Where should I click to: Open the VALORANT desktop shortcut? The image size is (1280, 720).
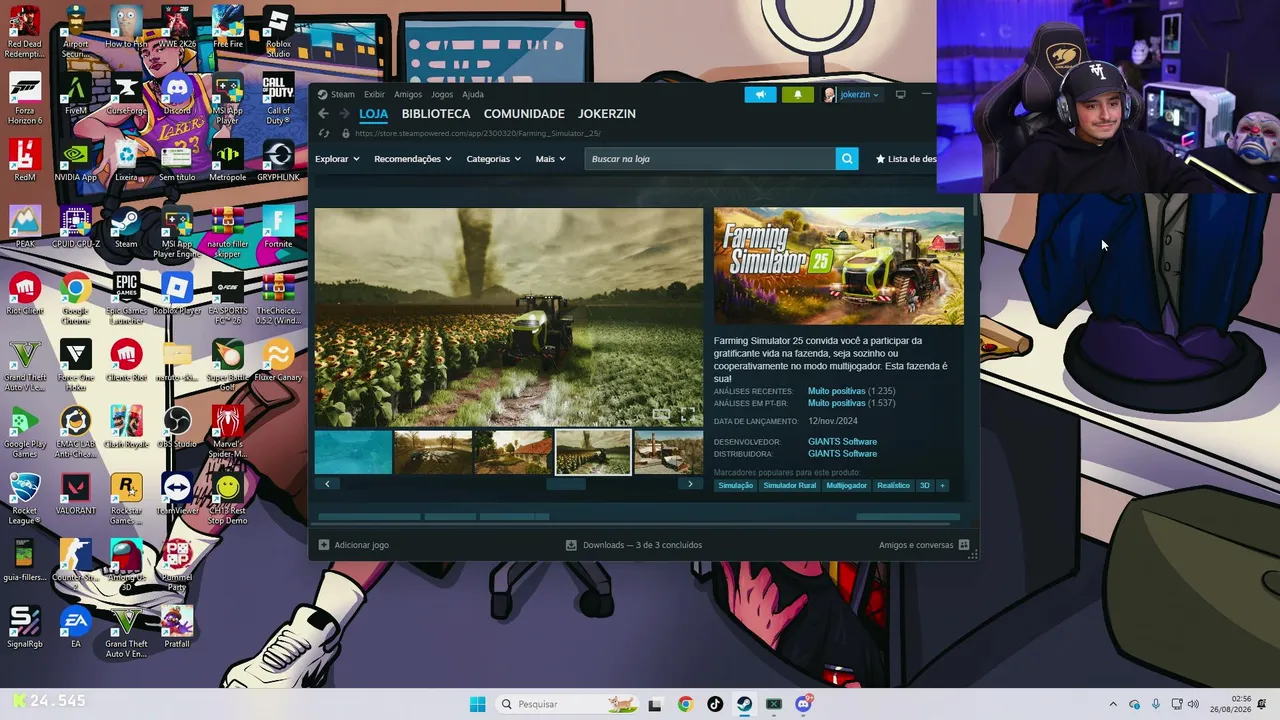tap(75, 495)
